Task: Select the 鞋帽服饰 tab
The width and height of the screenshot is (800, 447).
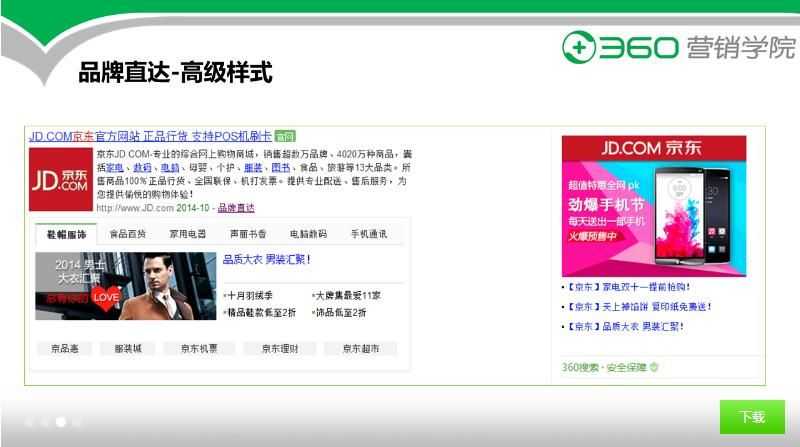Action: tap(66, 234)
